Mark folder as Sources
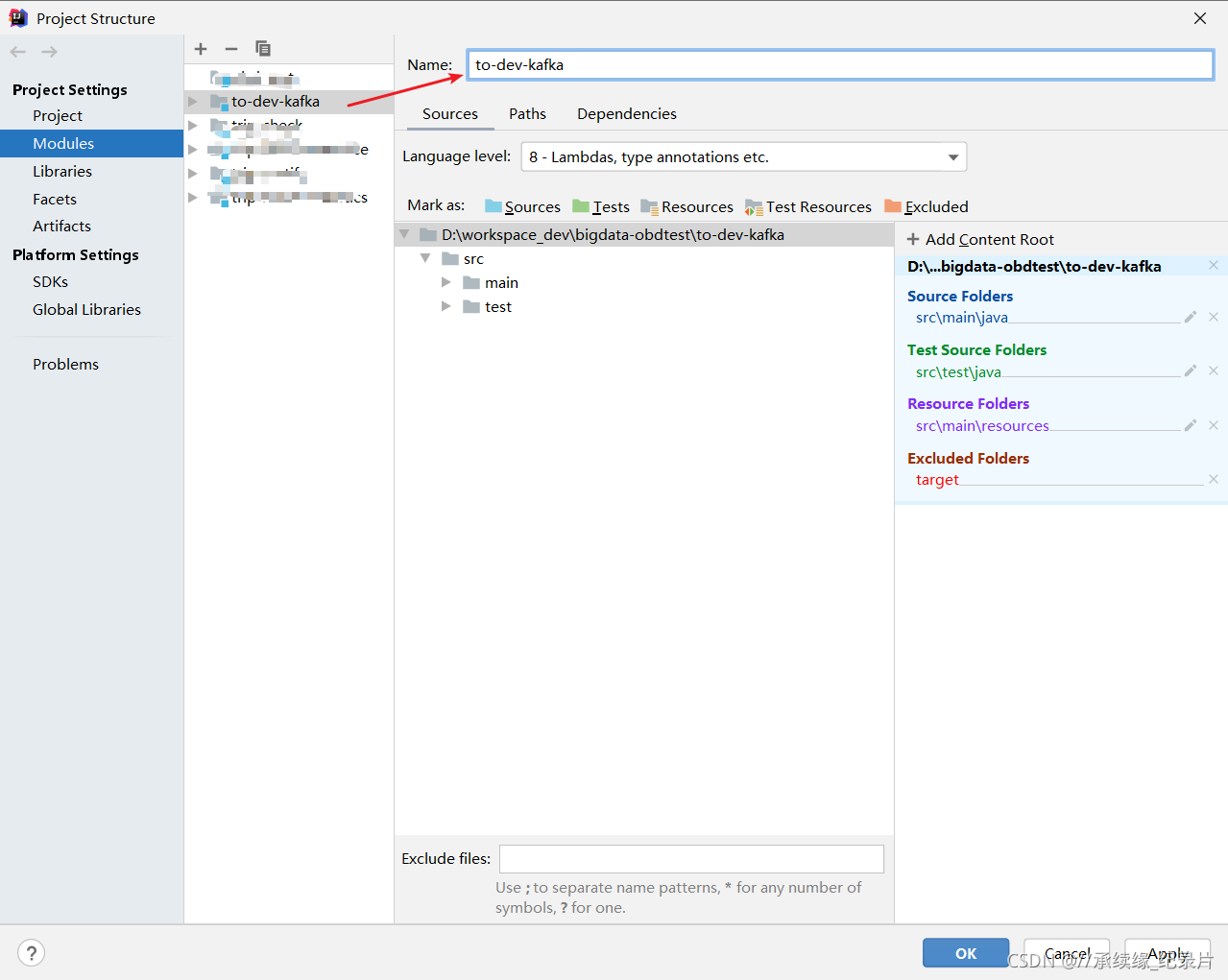 (x=522, y=206)
